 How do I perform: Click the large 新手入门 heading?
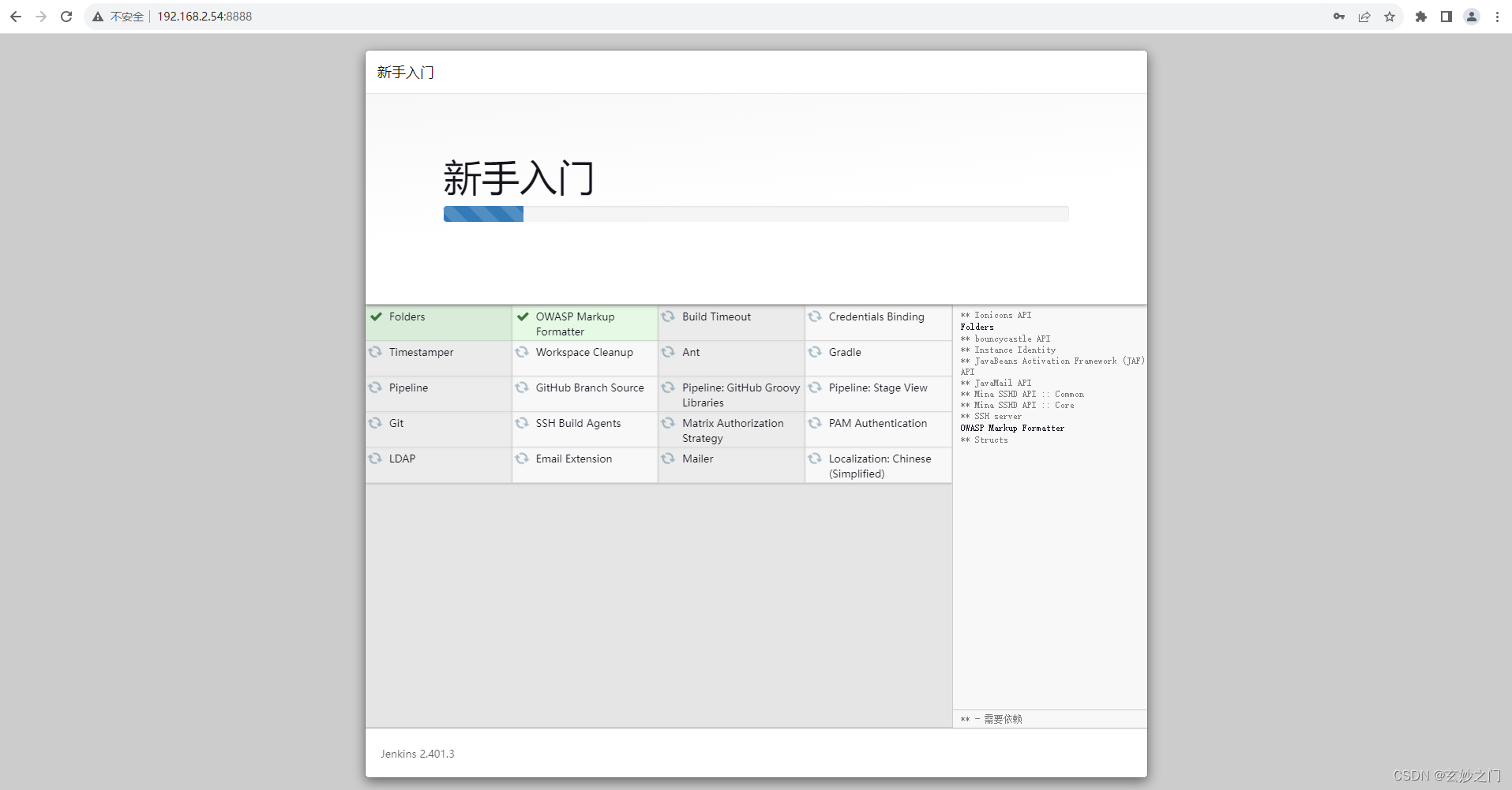519,178
